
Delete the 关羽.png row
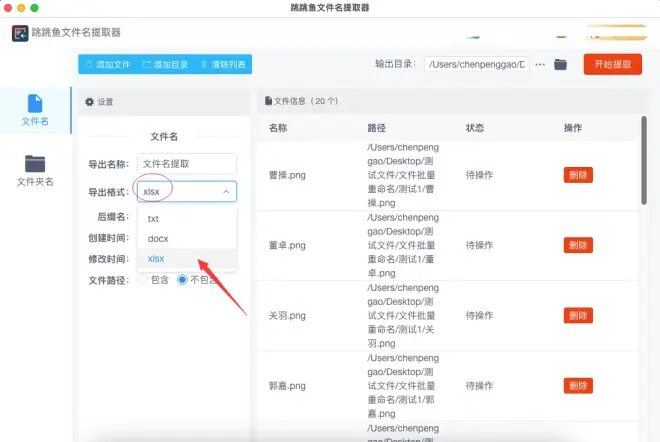point(578,316)
